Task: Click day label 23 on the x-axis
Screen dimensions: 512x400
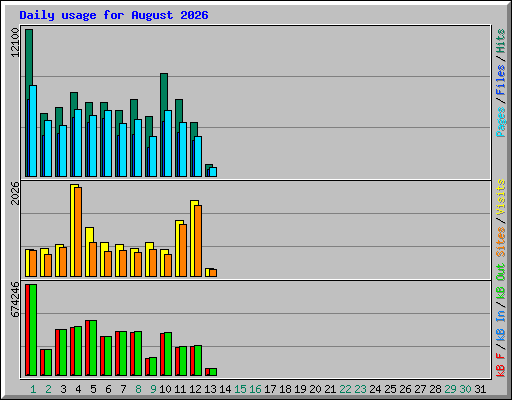Action: [360, 389]
